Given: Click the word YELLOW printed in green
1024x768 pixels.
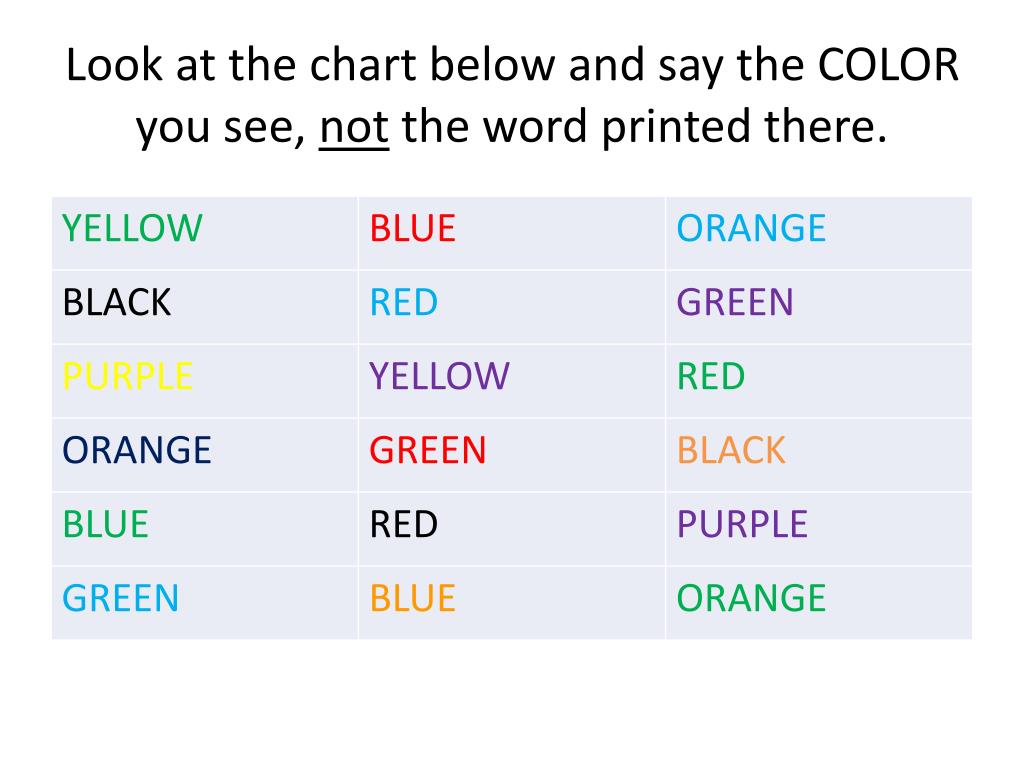Looking at the screenshot, I should point(132,229).
